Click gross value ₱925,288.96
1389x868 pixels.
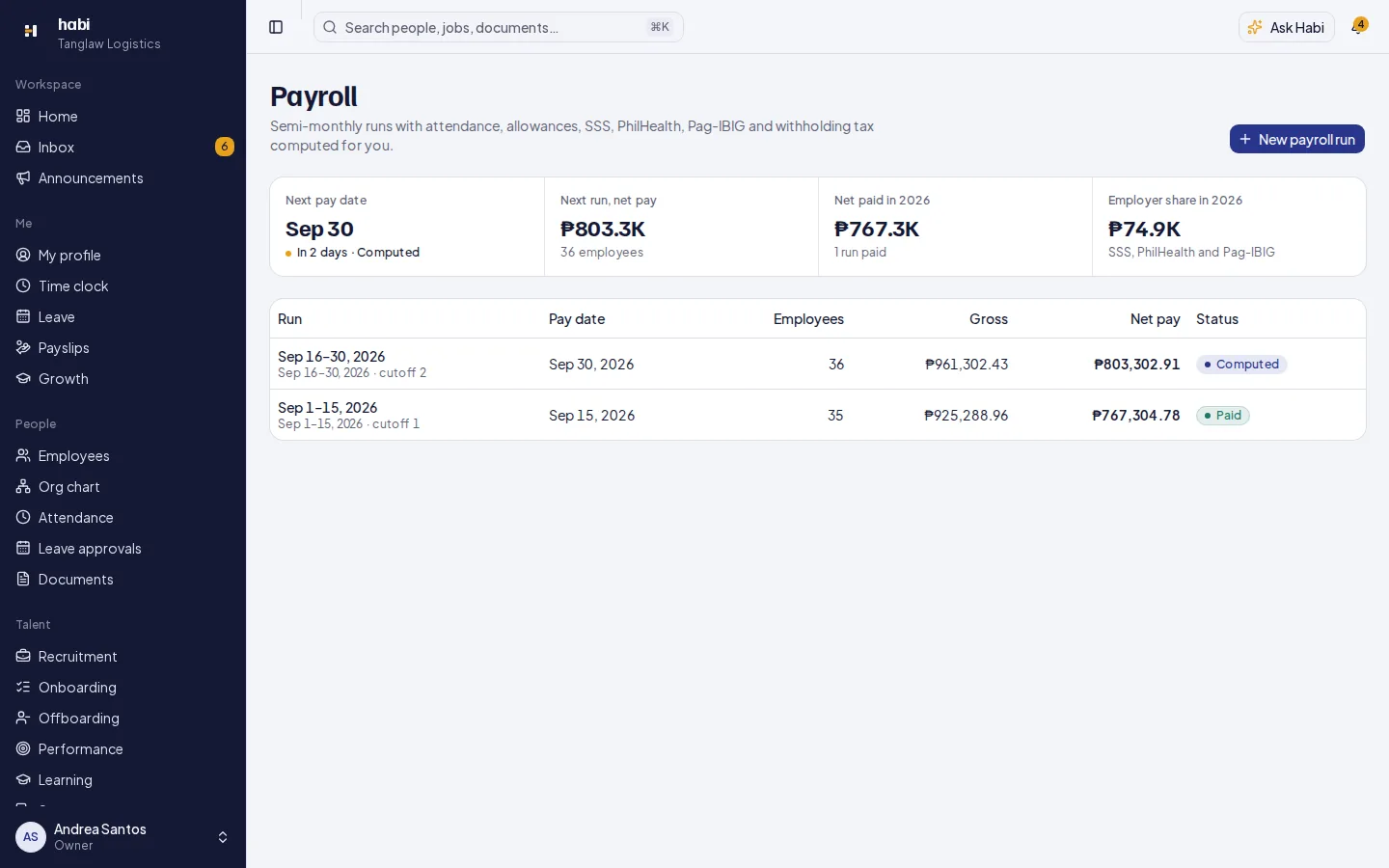[x=967, y=416]
